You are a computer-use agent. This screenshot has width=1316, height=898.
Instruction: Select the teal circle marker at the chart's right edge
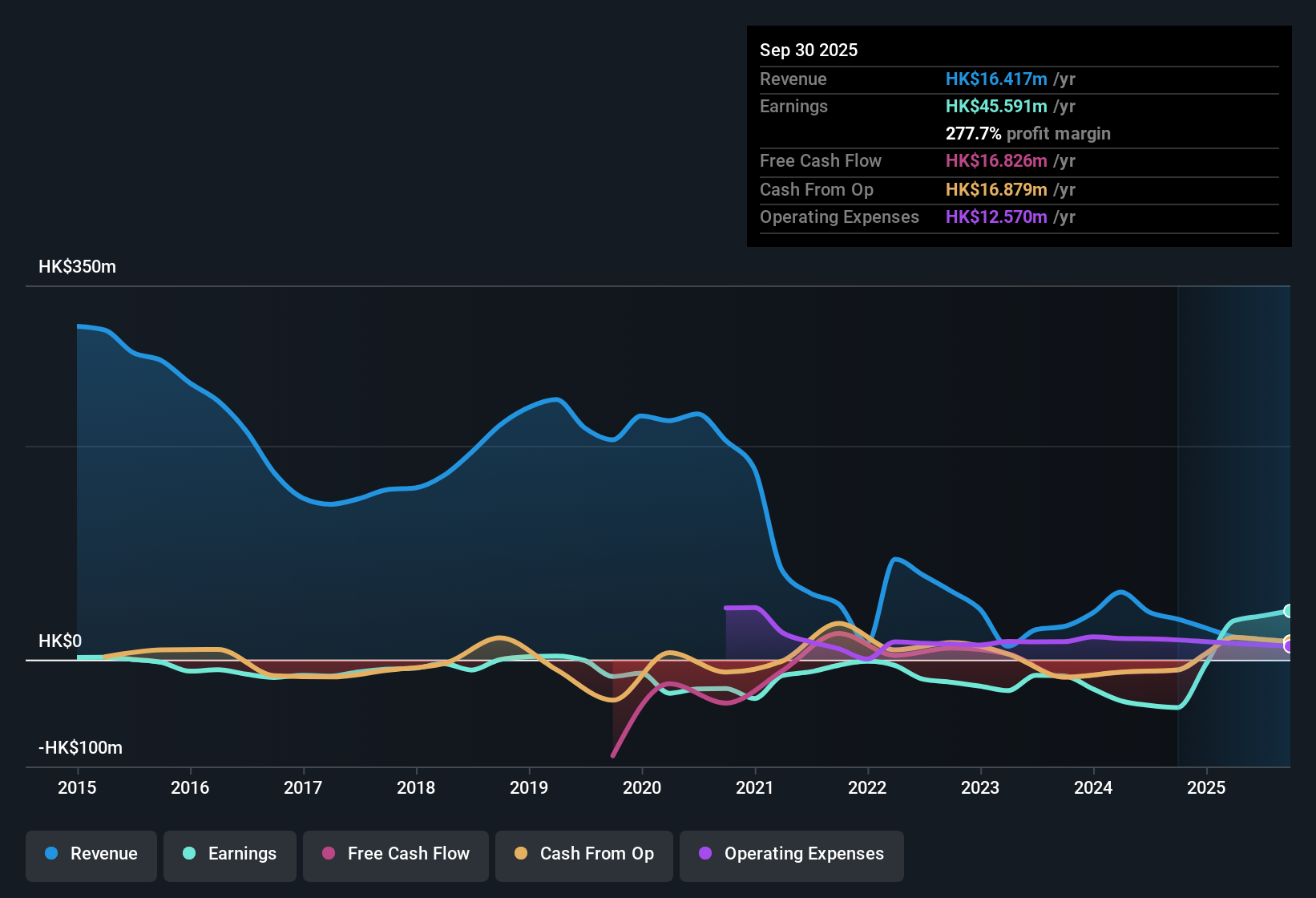[1286, 610]
